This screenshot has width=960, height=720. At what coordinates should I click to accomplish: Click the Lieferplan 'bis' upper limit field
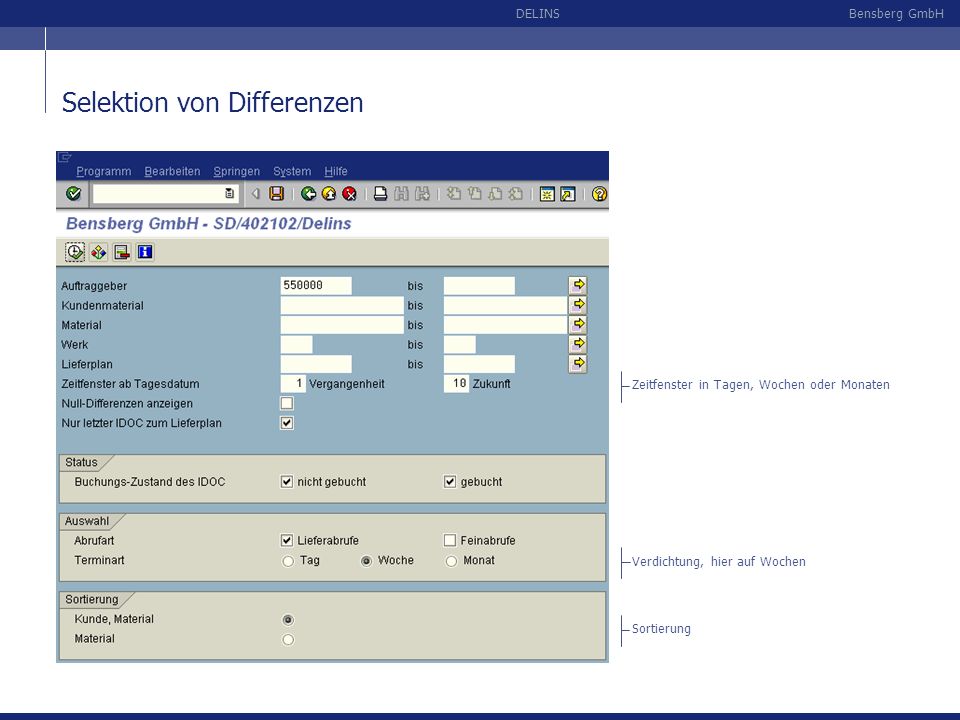tap(479, 364)
